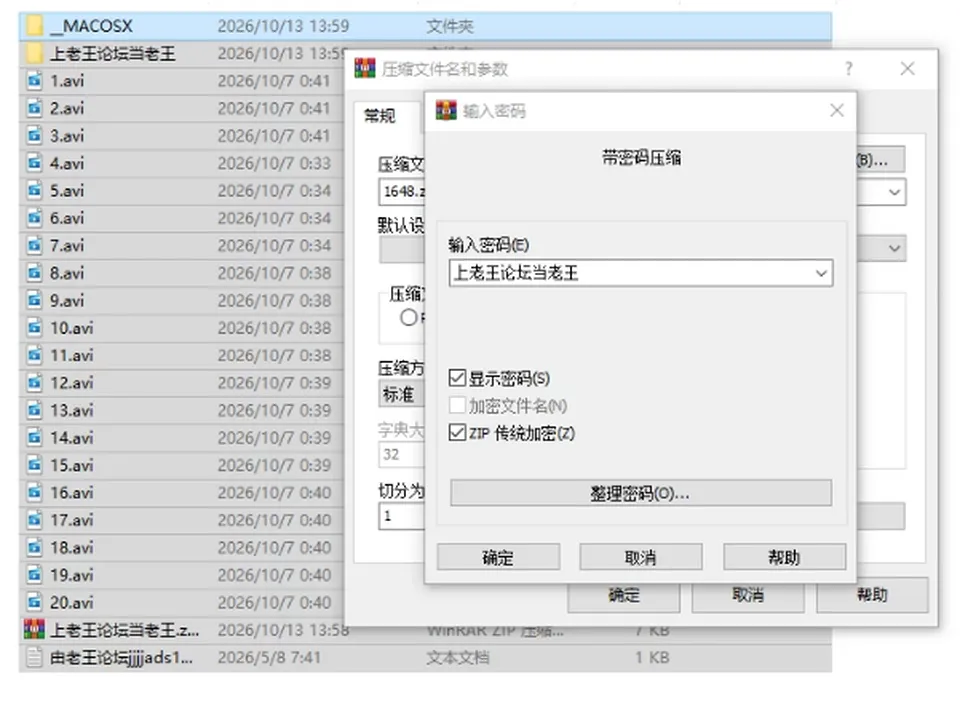Image resolution: width=960 pixels, height=722 pixels.
Task: Click the icon beside 3.avi
Action: click(x=34, y=136)
